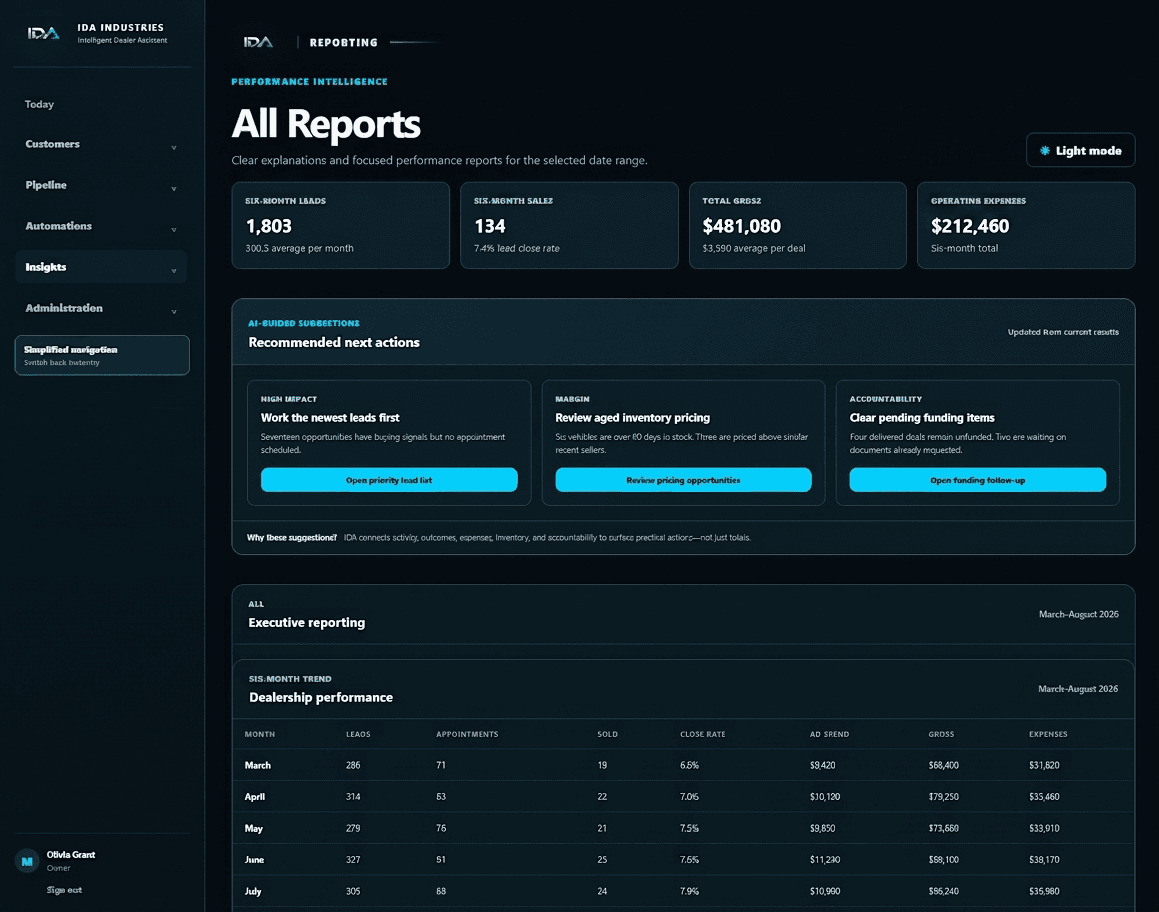Click "Recommended next actions" heading

tap(334, 342)
